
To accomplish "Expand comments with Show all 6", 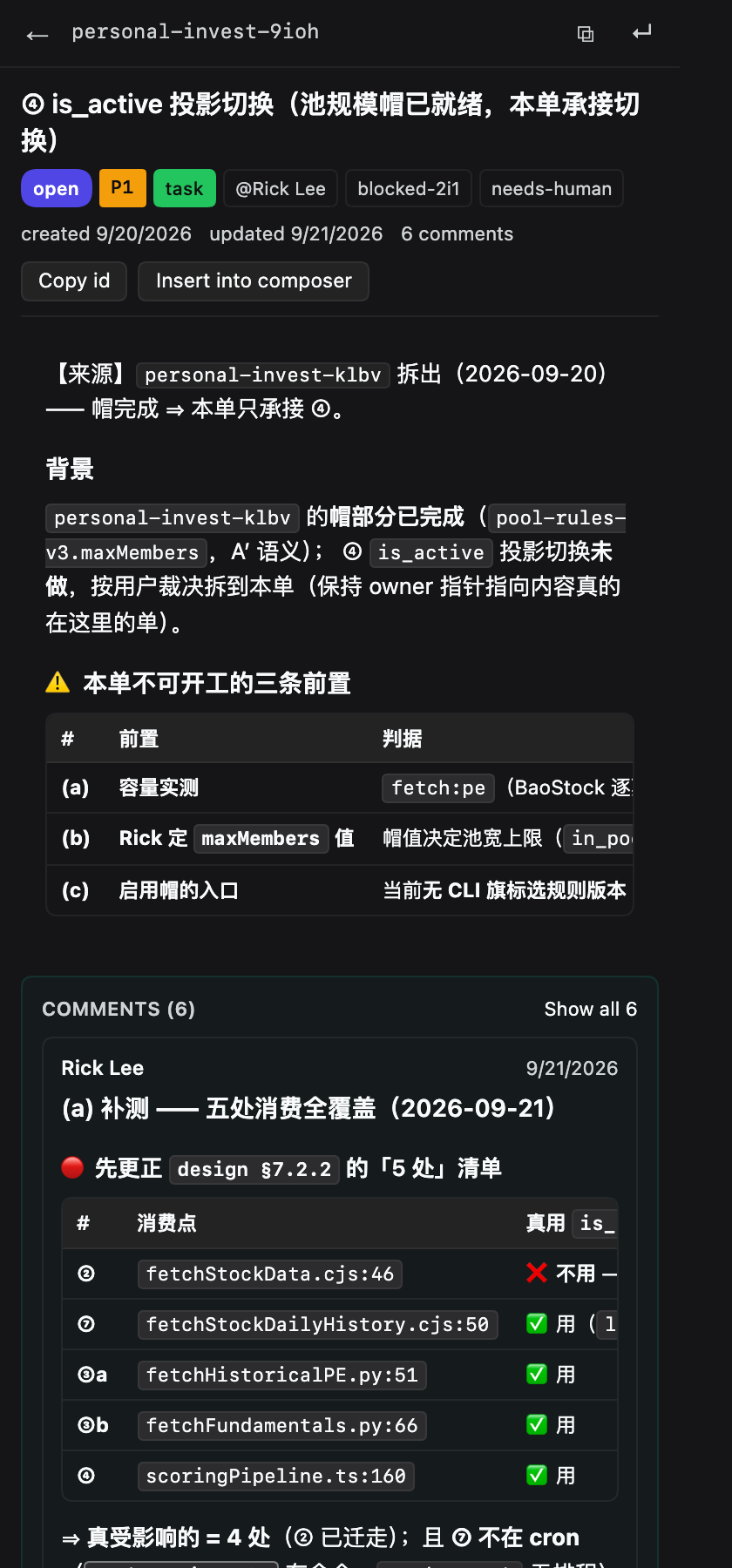I will pyautogui.click(x=590, y=1009).
